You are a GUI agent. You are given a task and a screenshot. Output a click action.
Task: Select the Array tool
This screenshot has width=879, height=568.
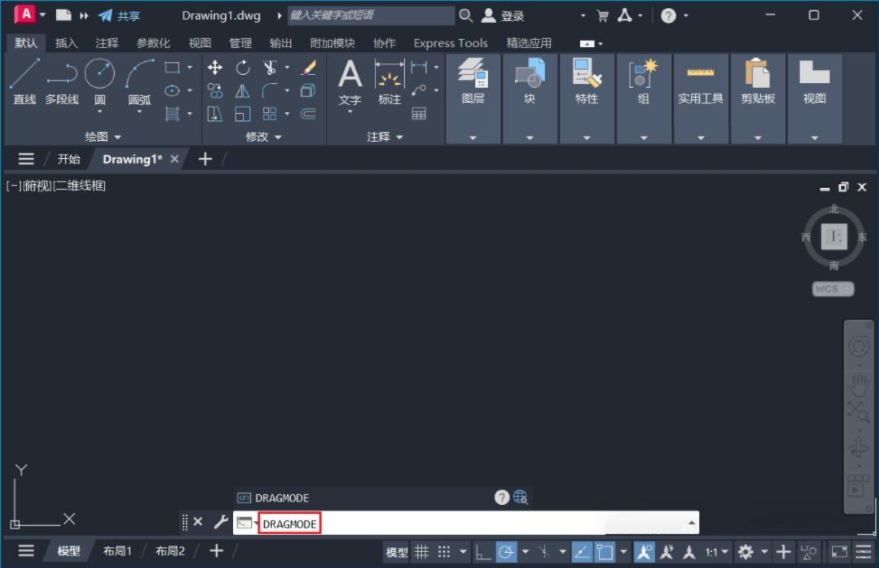click(x=270, y=114)
